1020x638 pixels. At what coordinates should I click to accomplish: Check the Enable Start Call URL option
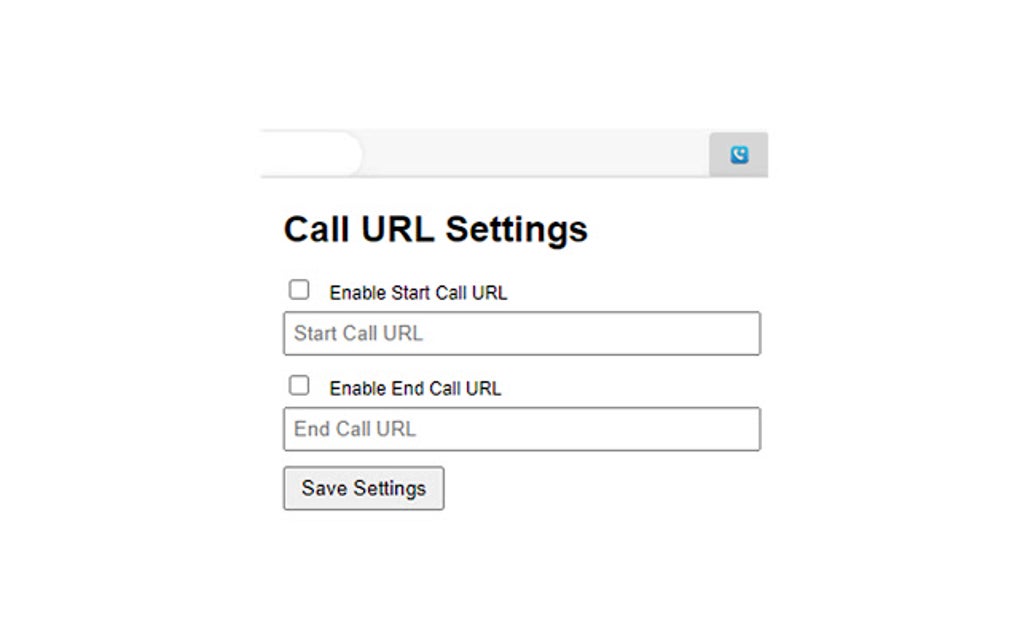pos(298,289)
